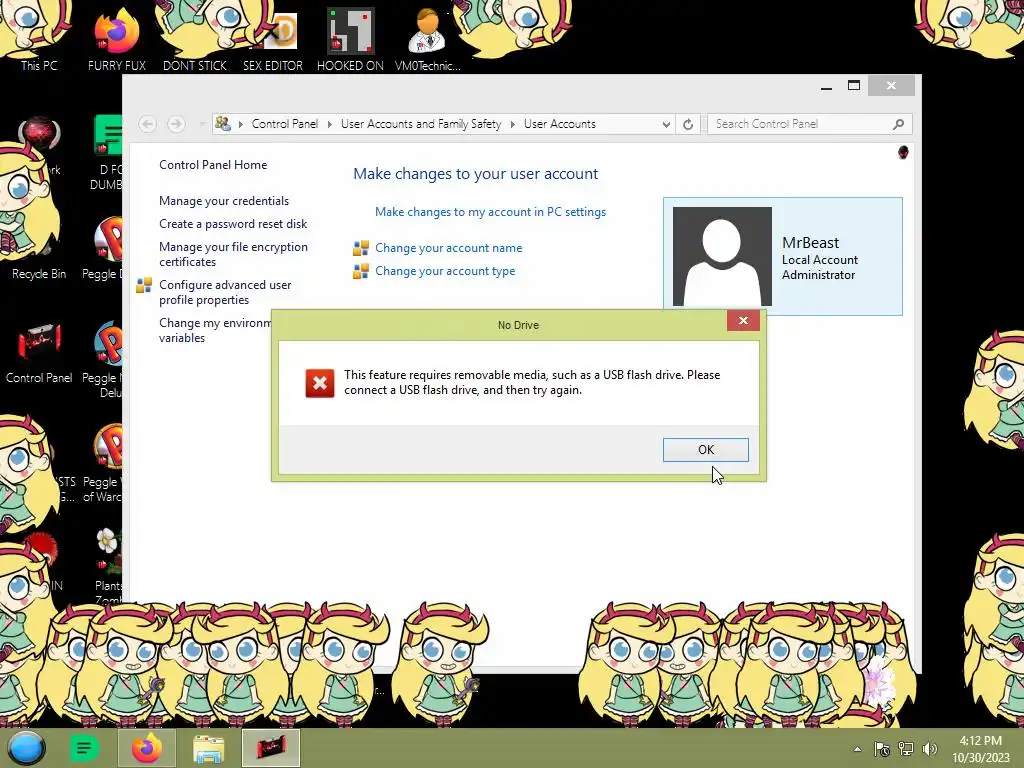Click the volume speaker tray icon
Screen dimensions: 1024x768
(930, 749)
